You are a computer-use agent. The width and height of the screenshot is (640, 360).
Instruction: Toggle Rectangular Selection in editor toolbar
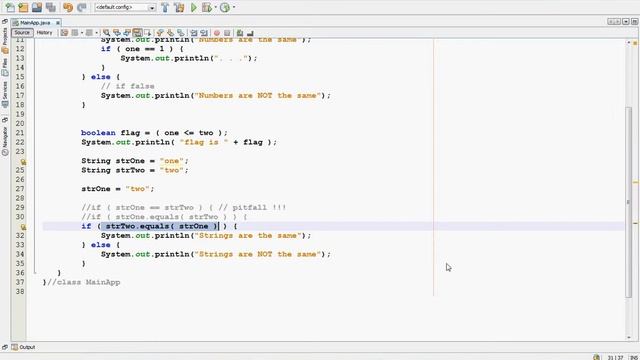click(x=148, y=33)
